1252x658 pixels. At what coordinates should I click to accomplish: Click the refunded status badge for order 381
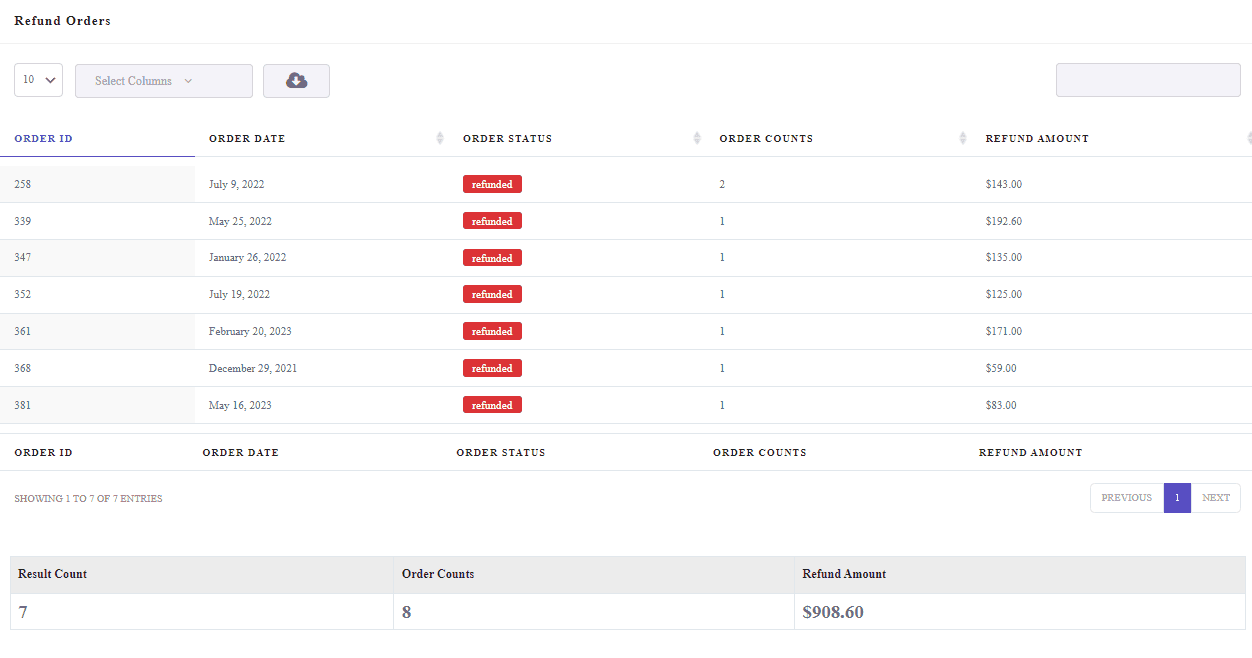click(x=492, y=404)
